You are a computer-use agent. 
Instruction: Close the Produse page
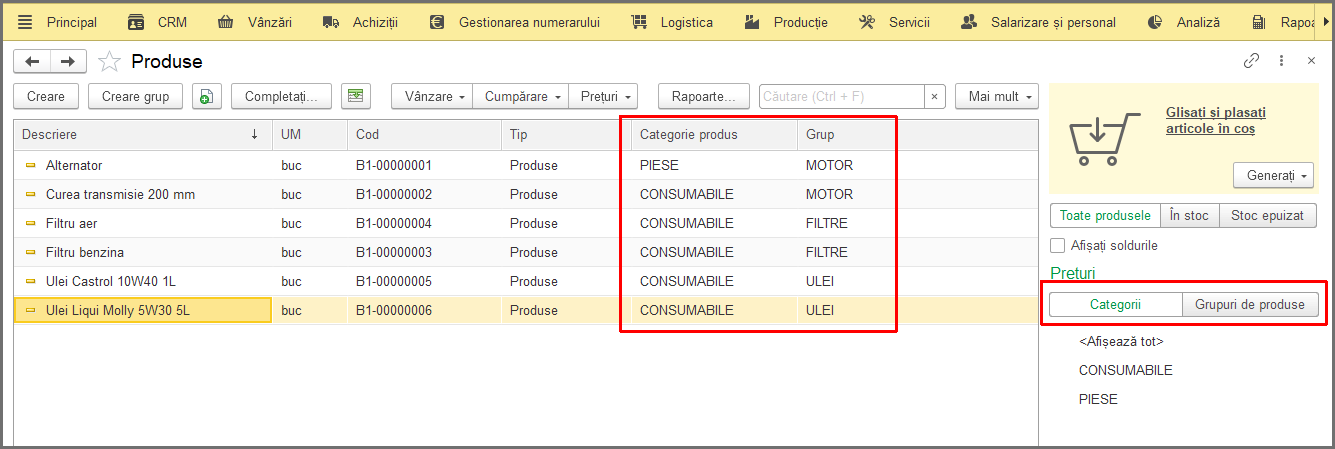pyautogui.click(x=1311, y=61)
